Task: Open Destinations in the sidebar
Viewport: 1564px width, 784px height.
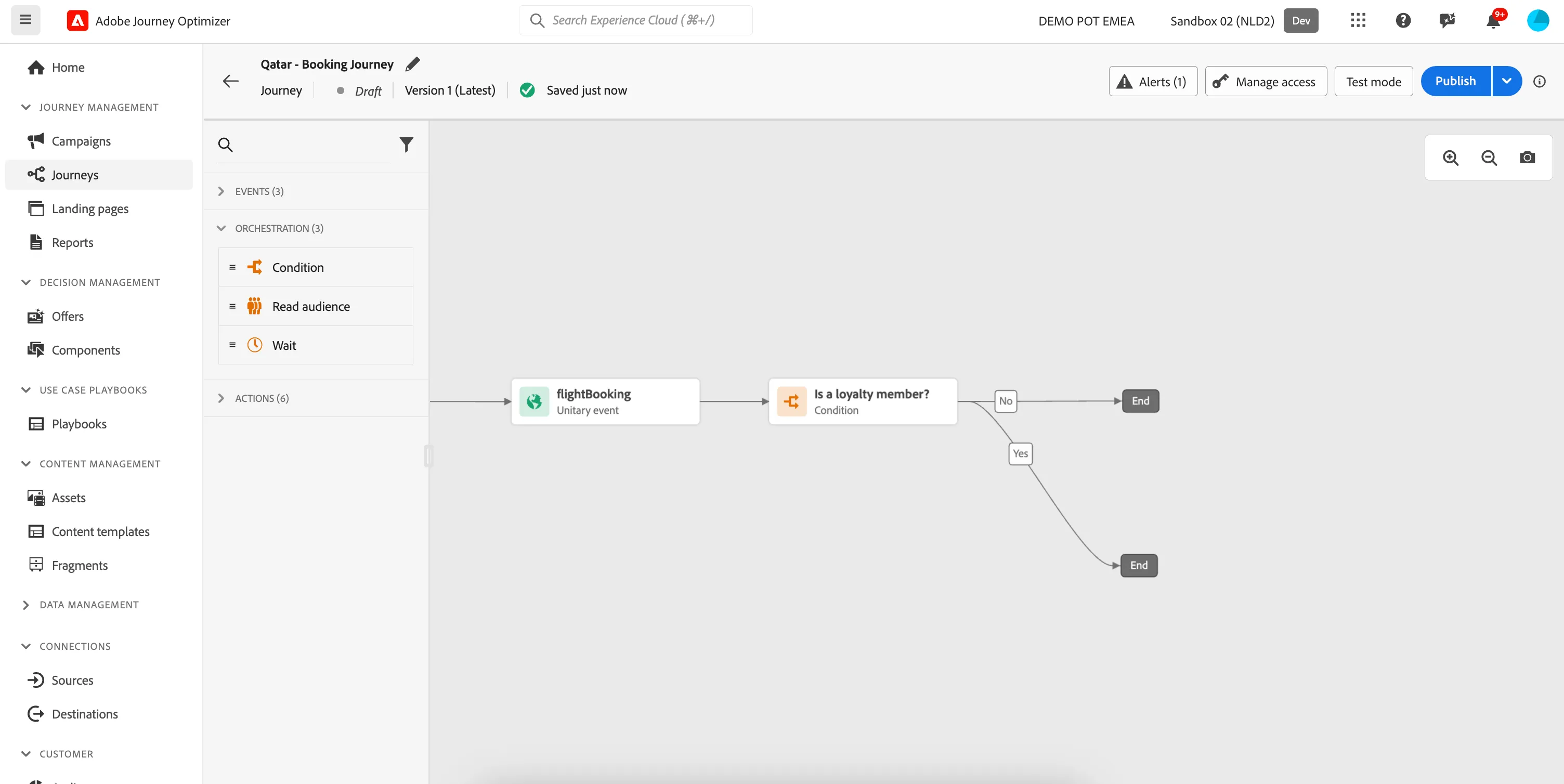Action: tap(98, 714)
